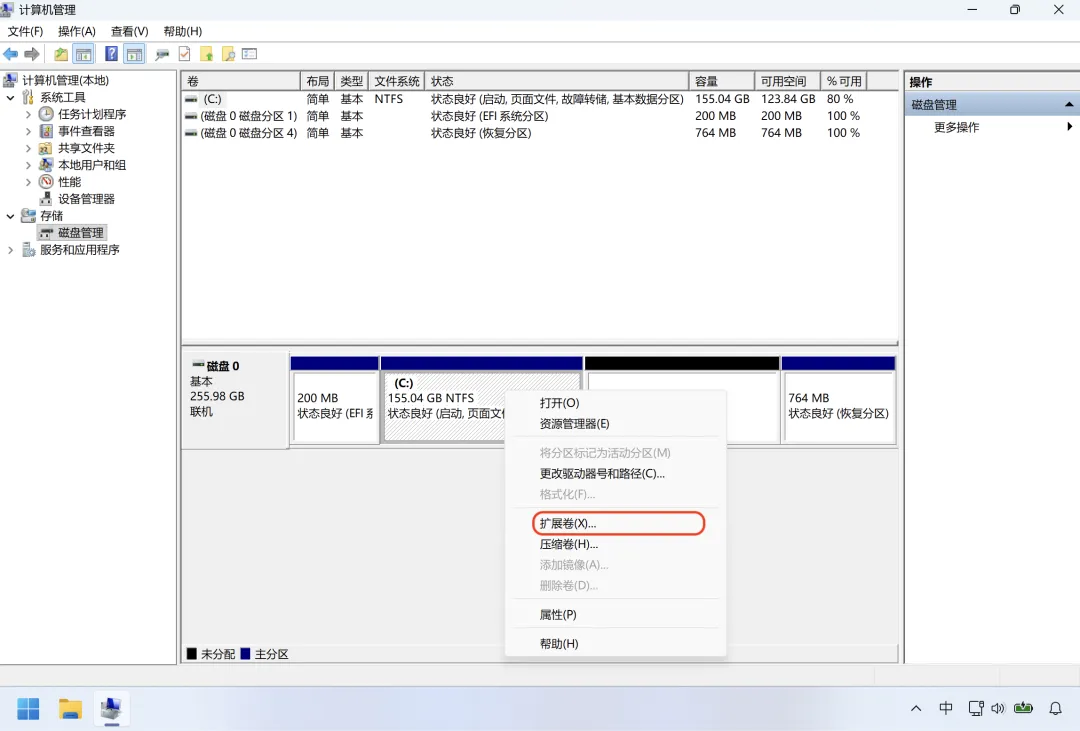Image resolution: width=1080 pixels, height=731 pixels.
Task: Select the 磁盘管理 icon in the sidebar
Action: (47, 232)
